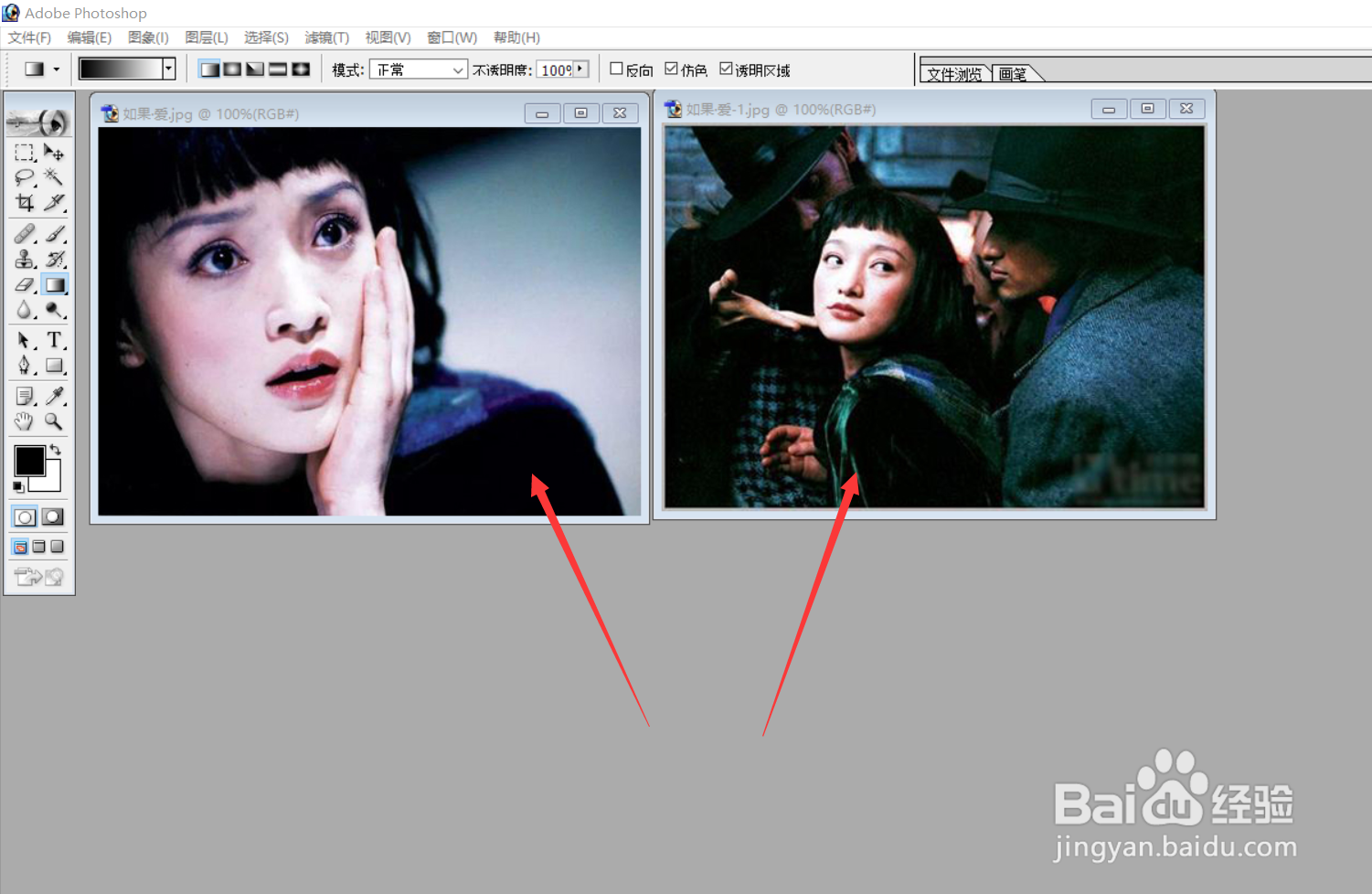Activate the 如果·爱-1.jpg window title bar

coord(935,109)
